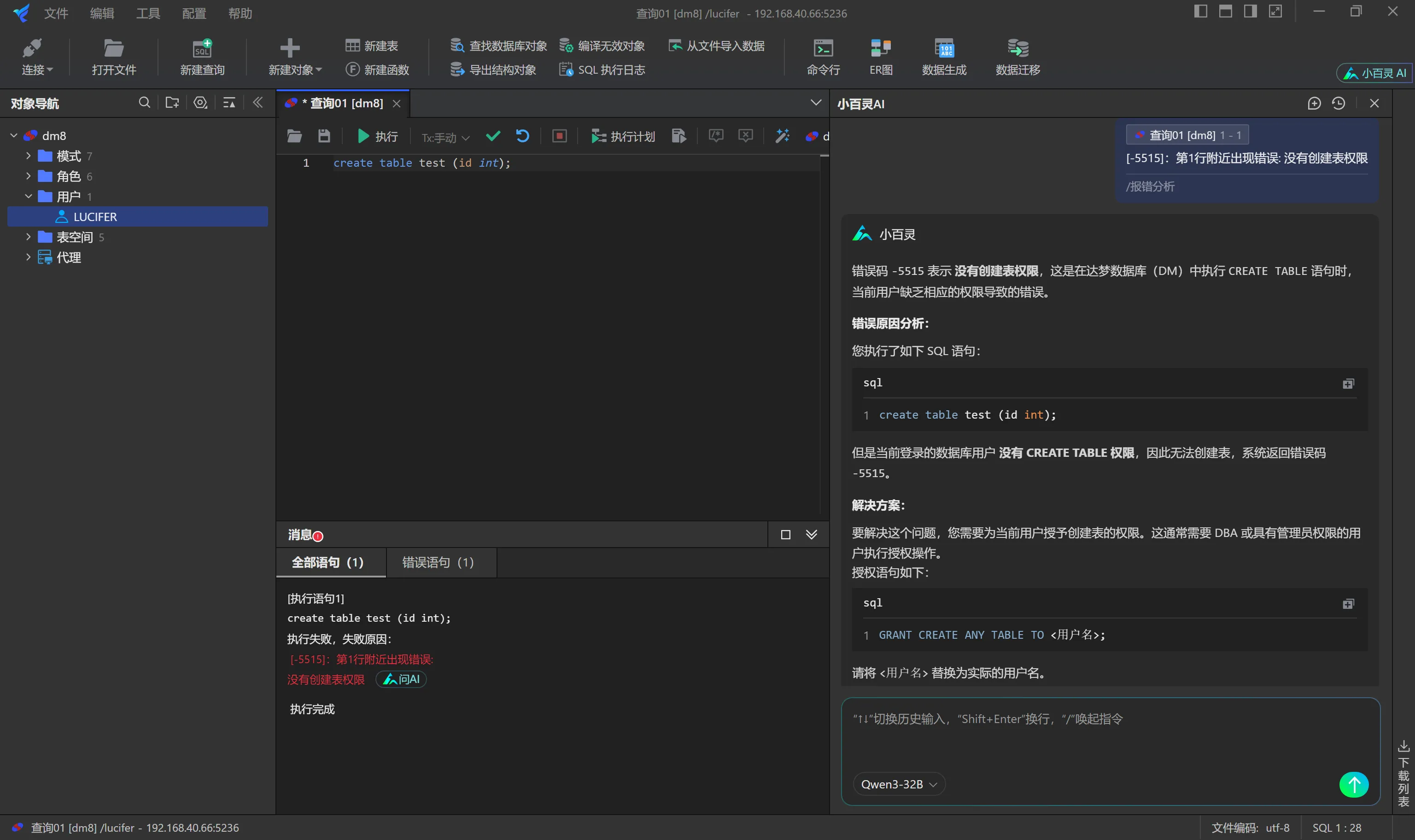The image size is (1415, 840).
Task: Click the 问AI button beside error message
Action: click(401, 679)
